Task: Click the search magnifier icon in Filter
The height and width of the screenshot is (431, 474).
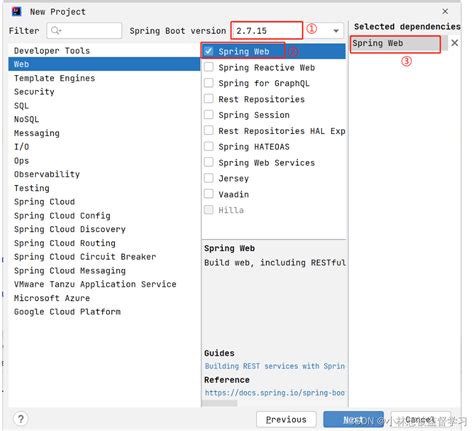Action: tap(56, 31)
